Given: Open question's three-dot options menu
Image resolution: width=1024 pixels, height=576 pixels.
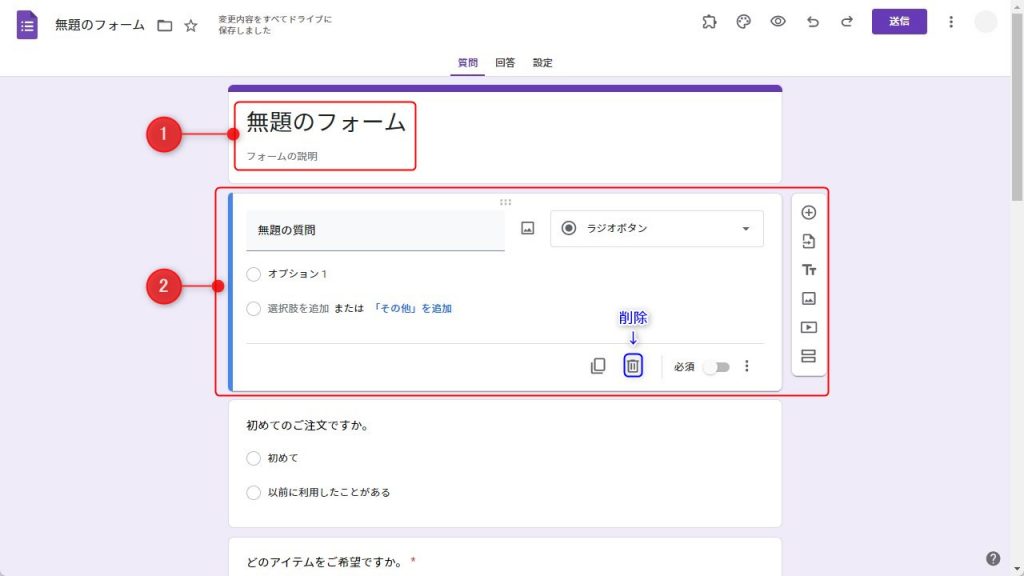Looking at the screenshot, I should [x=746, y=366].
